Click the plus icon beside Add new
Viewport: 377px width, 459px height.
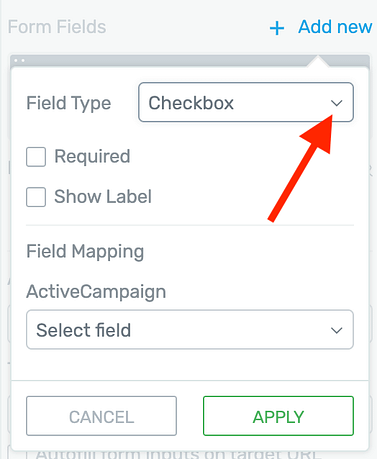pyautogui.click(x=277, y=28)
